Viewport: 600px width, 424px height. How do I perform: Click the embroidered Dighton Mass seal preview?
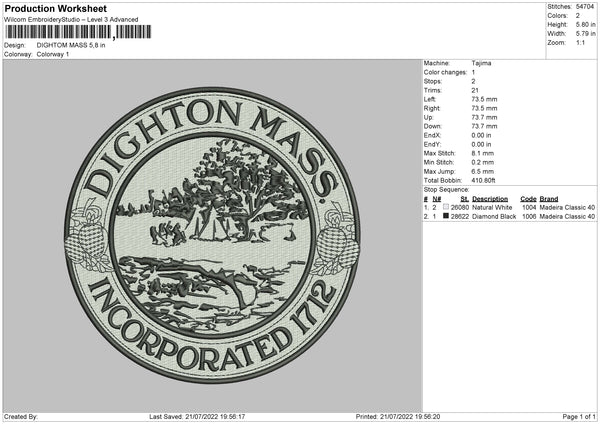click(x=212, y=235)
